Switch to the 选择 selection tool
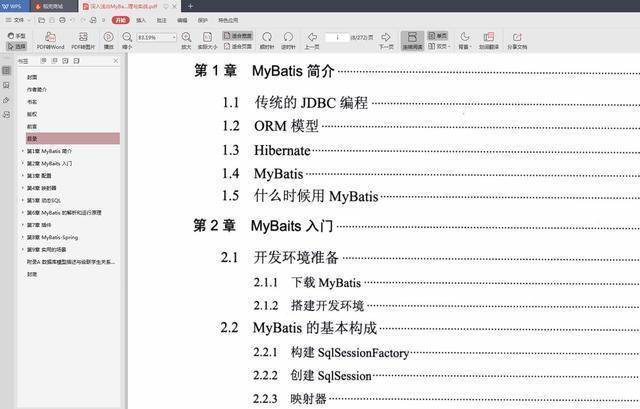 (x=17, y=46)
